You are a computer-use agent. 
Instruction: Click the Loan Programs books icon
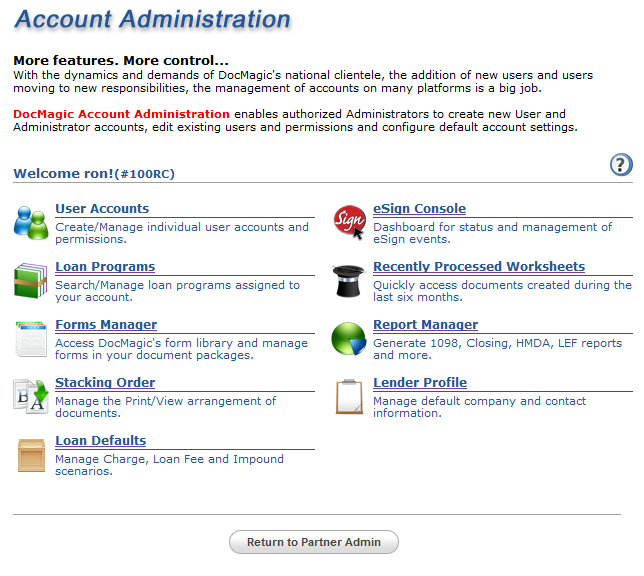coord(30,281)
